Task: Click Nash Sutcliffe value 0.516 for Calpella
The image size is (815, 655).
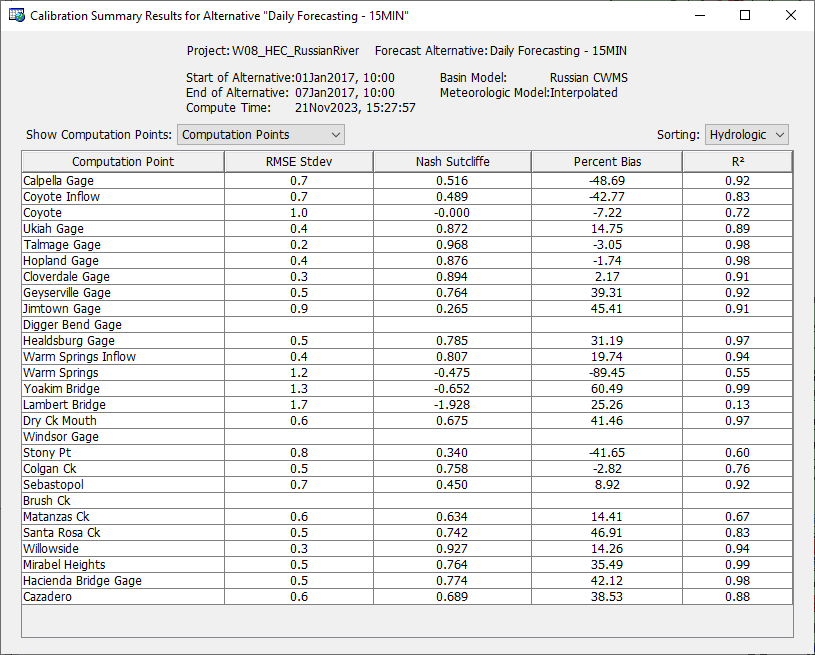Action: click(x=452, y=181)
